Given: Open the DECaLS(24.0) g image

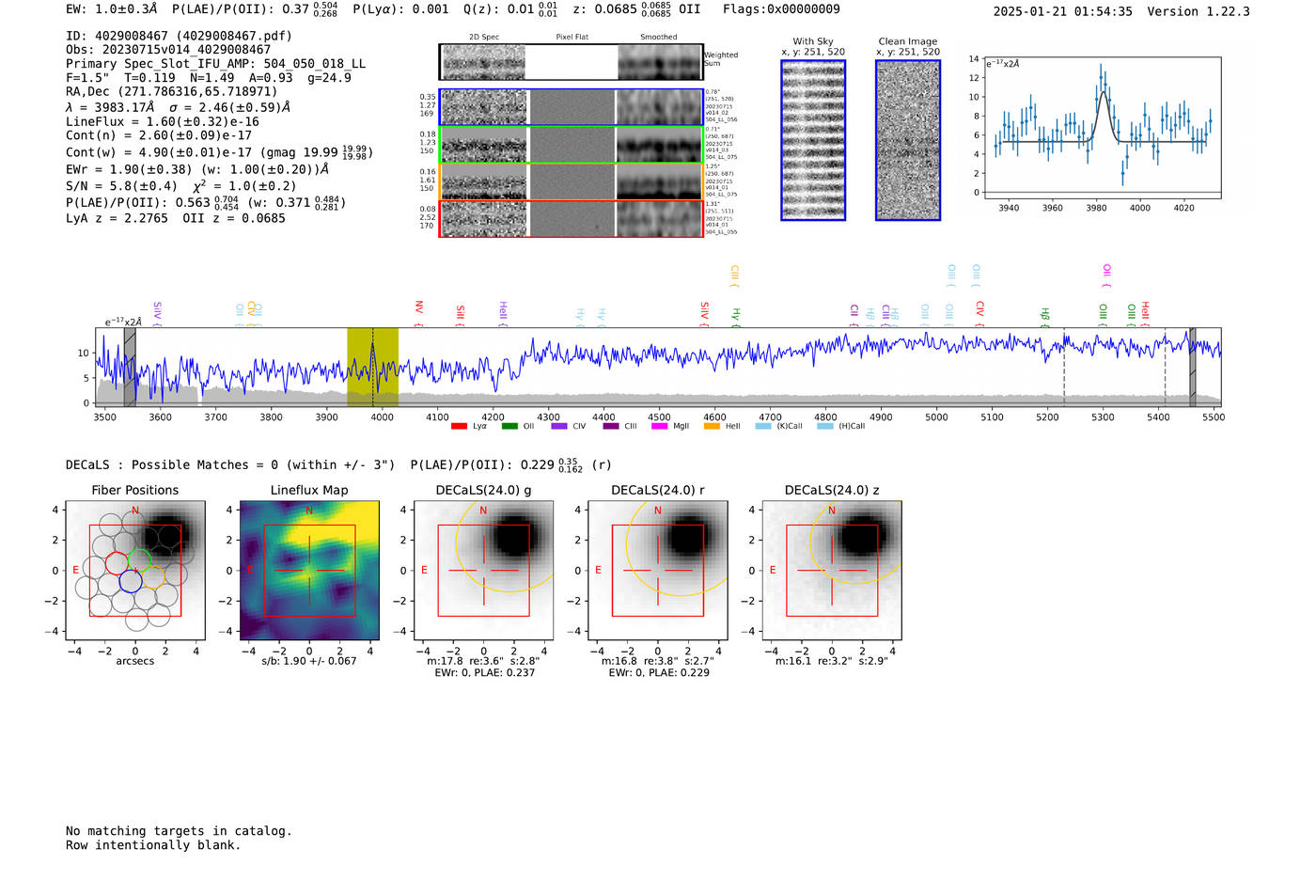Looking at the screenshot, I should pos(484,571).
